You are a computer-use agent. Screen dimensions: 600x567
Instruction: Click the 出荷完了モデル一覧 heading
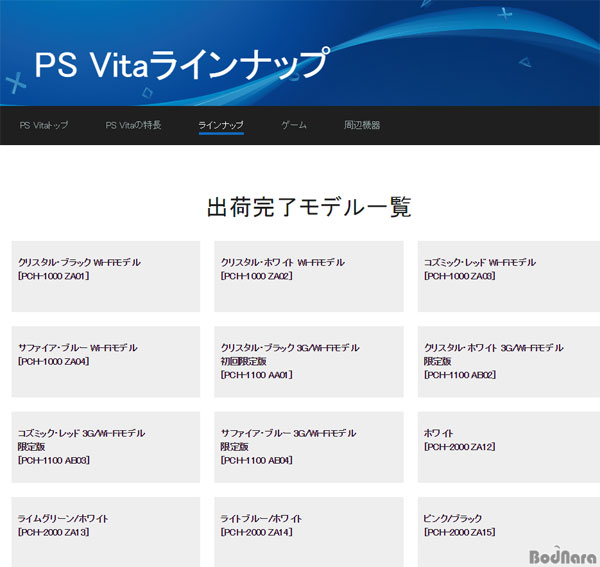tap(309, 207)
